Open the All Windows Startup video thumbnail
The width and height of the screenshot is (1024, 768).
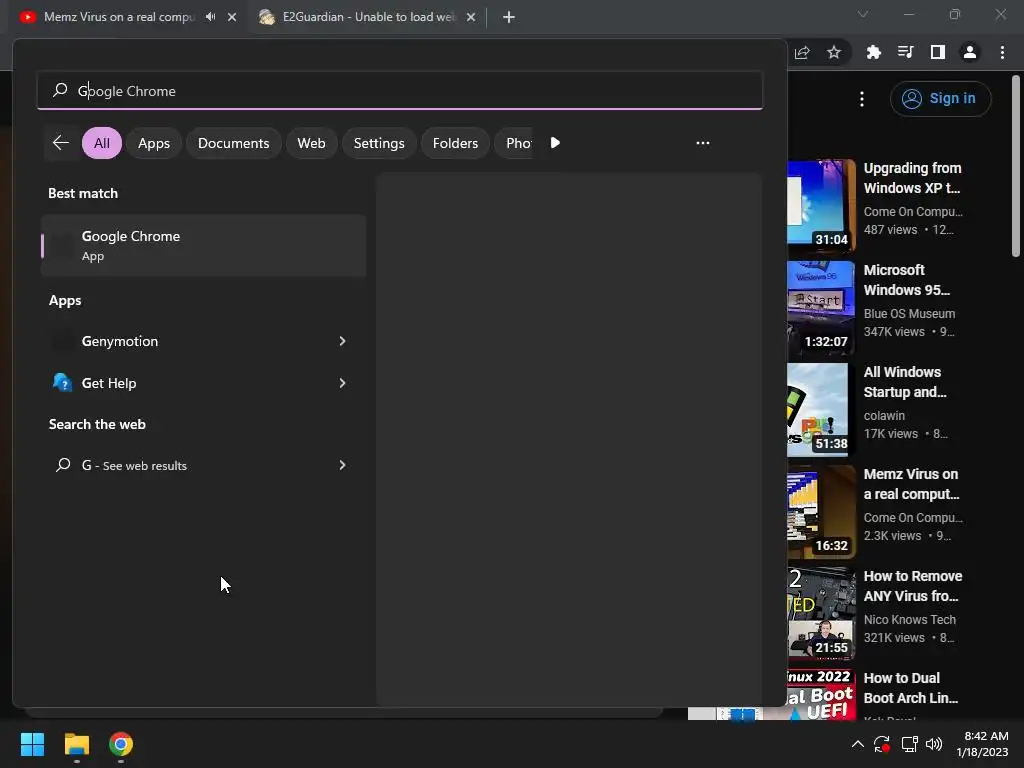tap(821, 409)
